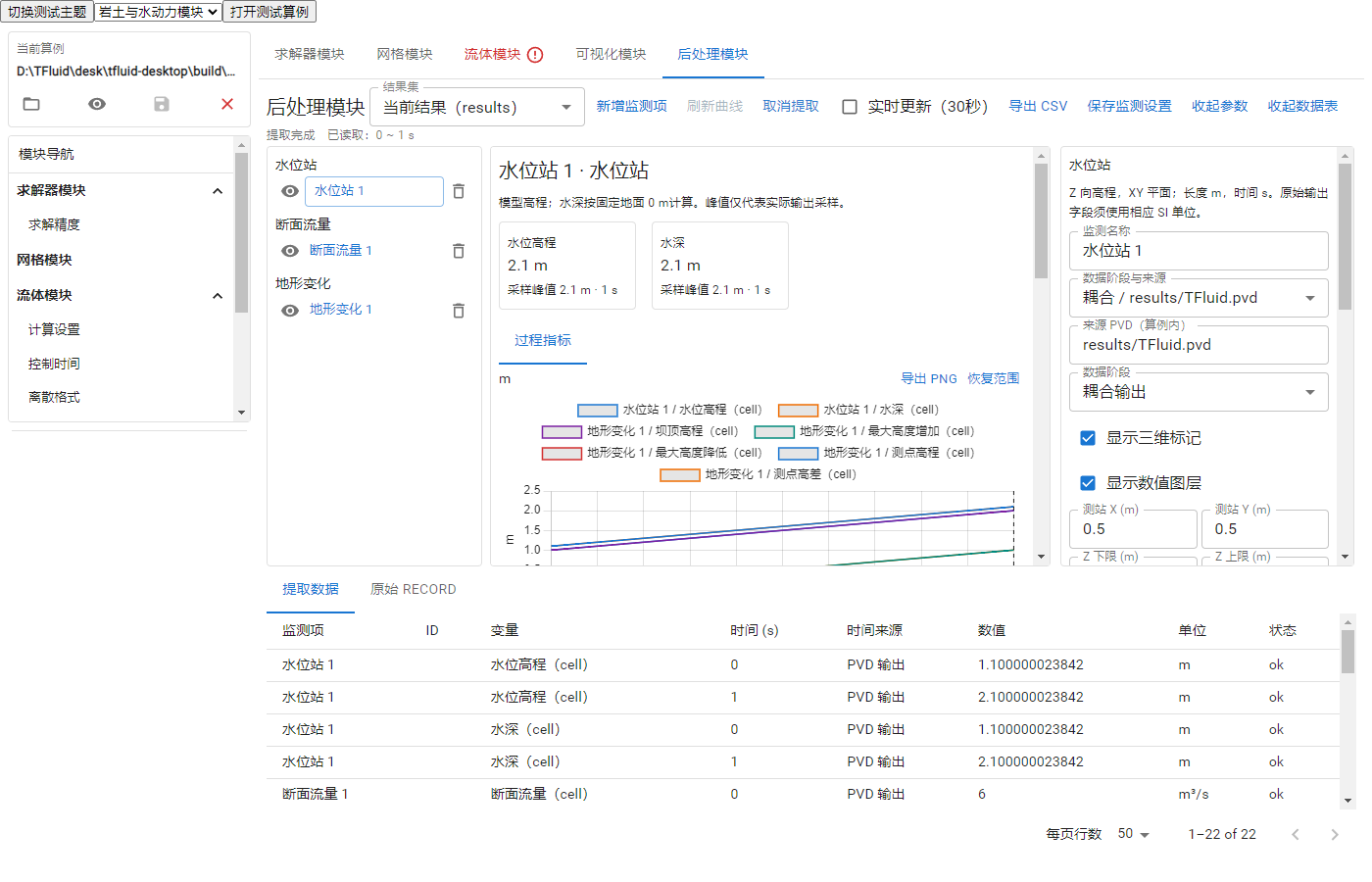Image resolution: width=1372 pixels, height=882 pixels.
Task: Open the 岩土与水动力模块 dropdown
Action: pyautogui.click(x=158, y=12)
